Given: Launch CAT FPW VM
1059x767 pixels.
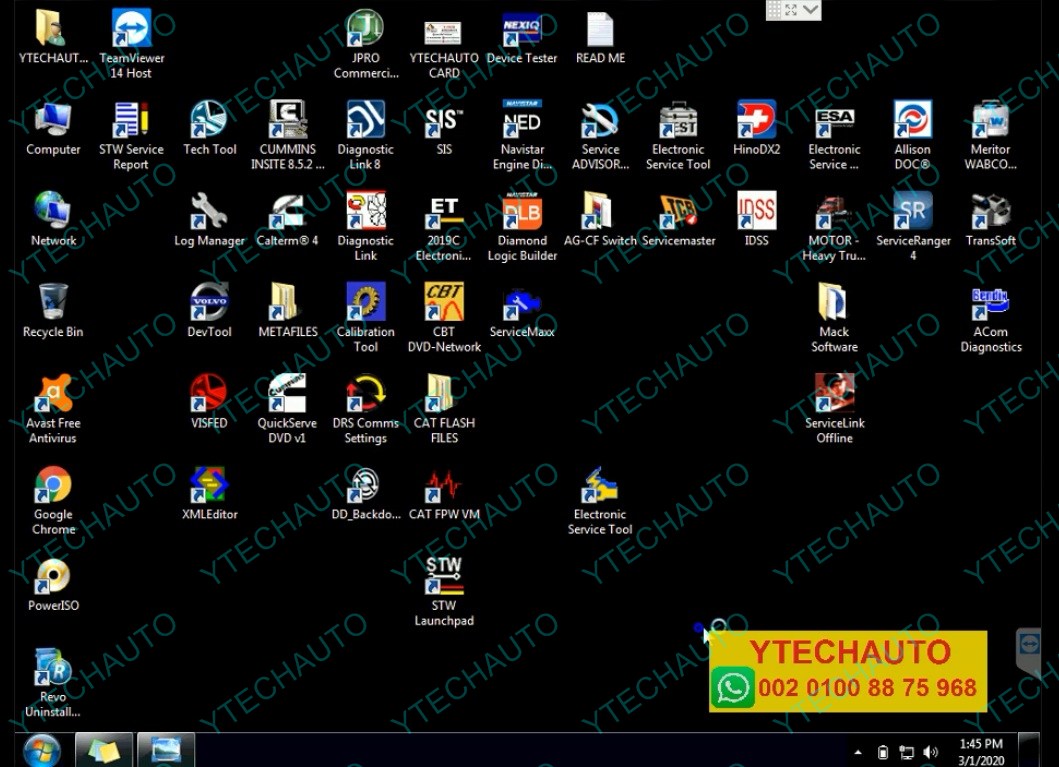Looking at the screenshot, I should point(444,494).
